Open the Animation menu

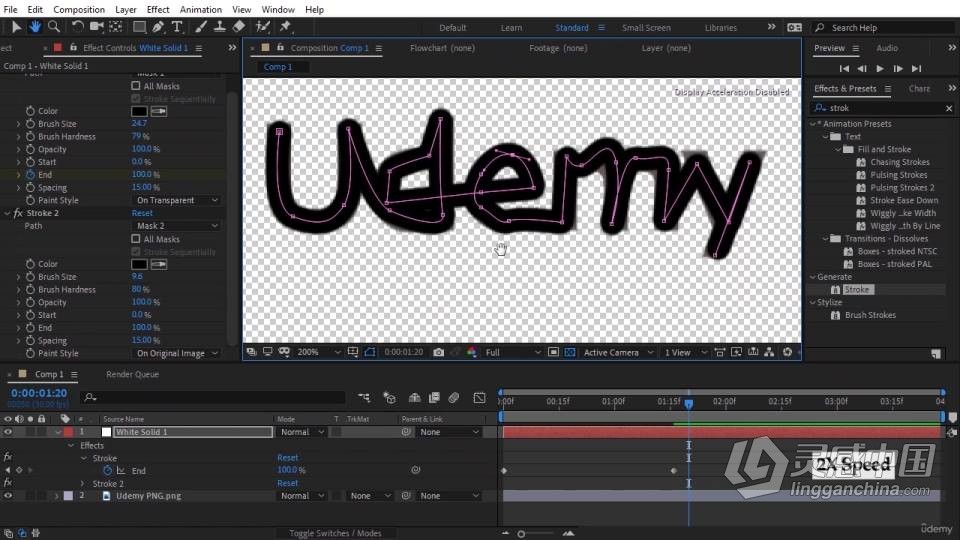click(201, 9)
